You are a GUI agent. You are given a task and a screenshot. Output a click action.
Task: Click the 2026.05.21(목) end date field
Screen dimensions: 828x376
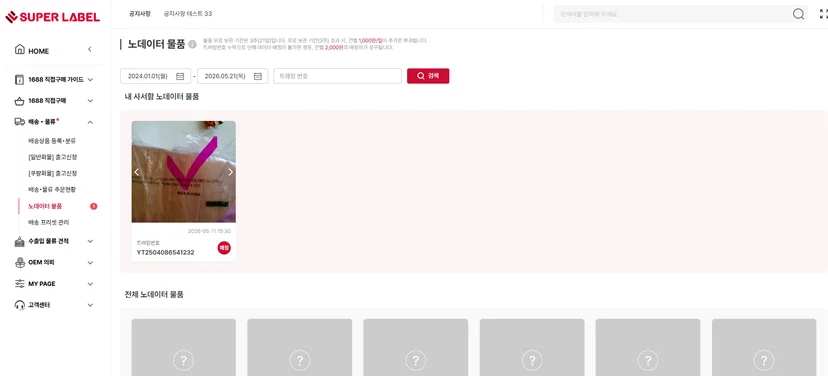(x=232, y=76)
